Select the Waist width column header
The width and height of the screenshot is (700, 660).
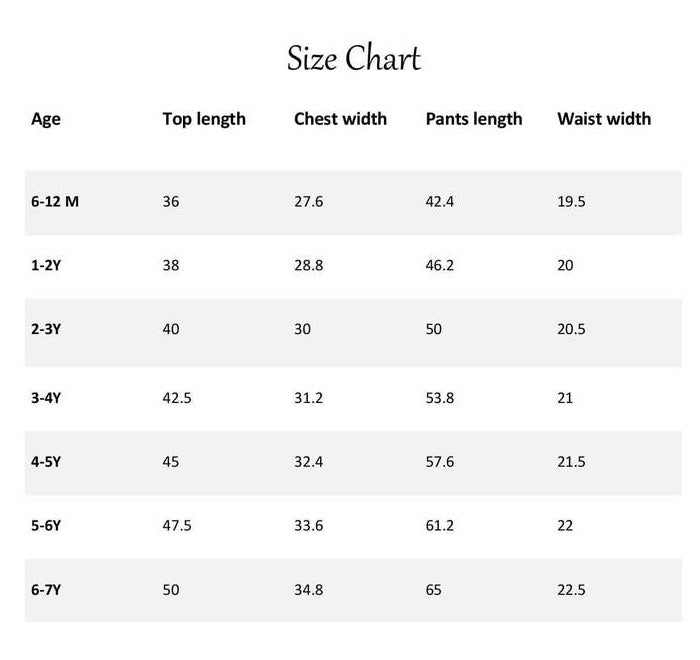click(x=604, y=119)
